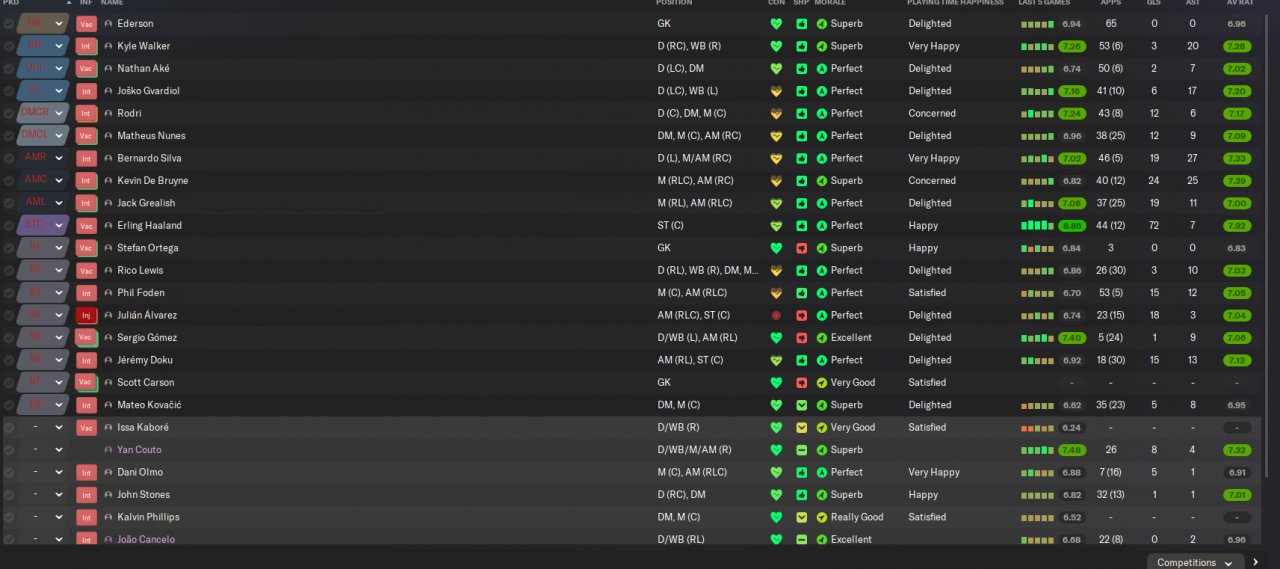1280x569 pixels.
Task: Open Jack Grealish's player profile icon
Action: [x=108, y=203]
